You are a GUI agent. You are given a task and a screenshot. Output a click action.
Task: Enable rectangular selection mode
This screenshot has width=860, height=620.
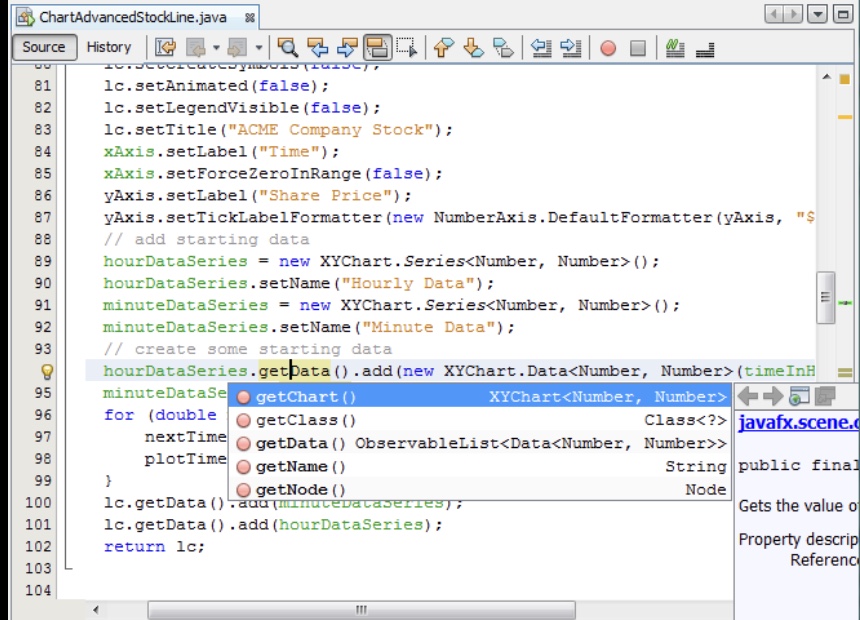point(410,46)
